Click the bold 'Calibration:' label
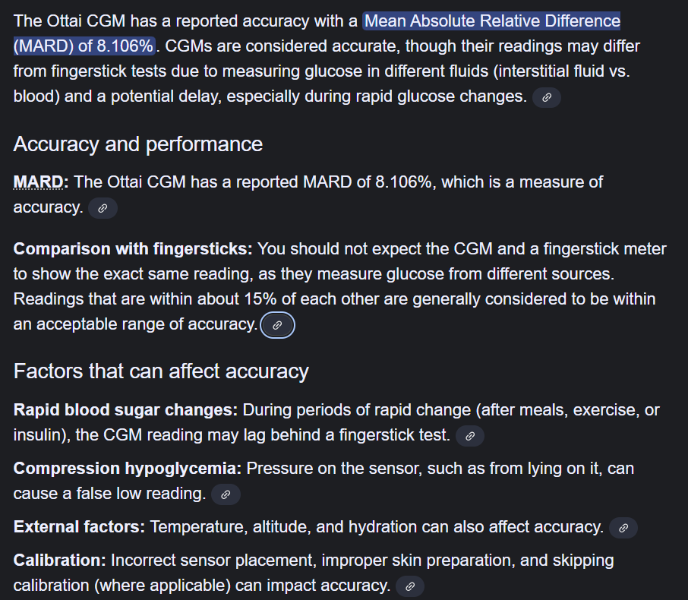Image resolution: width=688 pixels, height=600 pixels. [59, 560]
